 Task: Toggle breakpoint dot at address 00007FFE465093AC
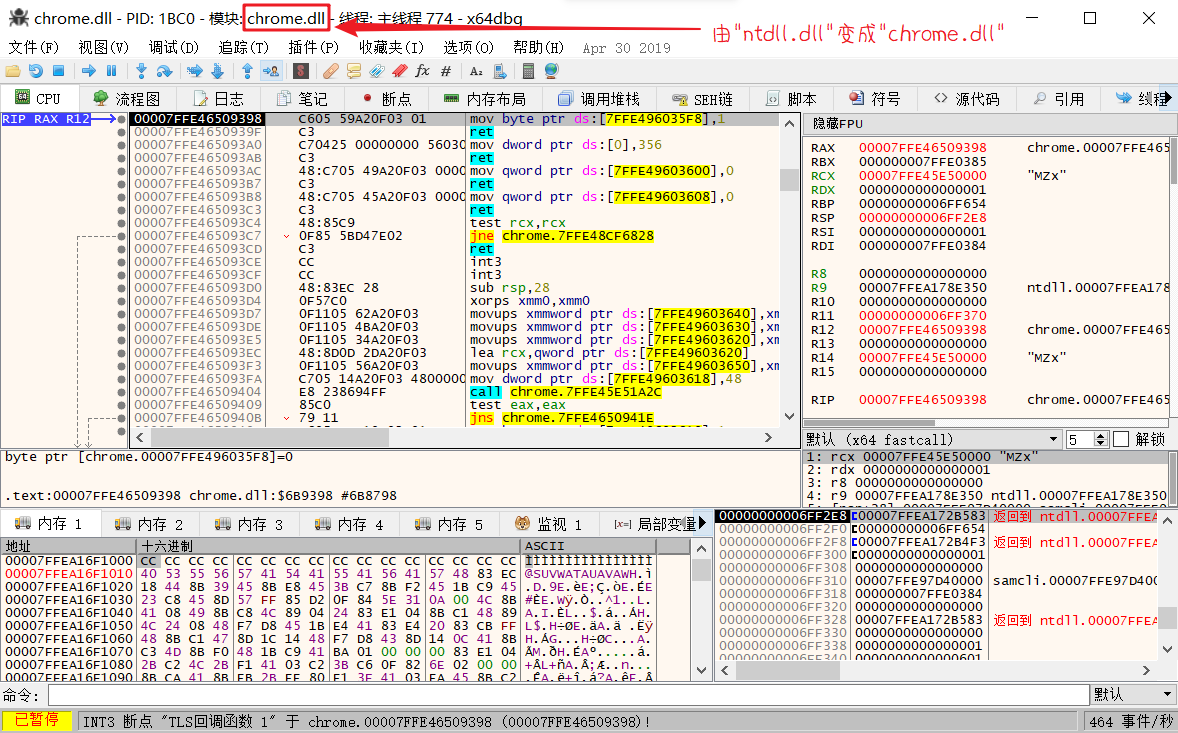pos(122,170)
